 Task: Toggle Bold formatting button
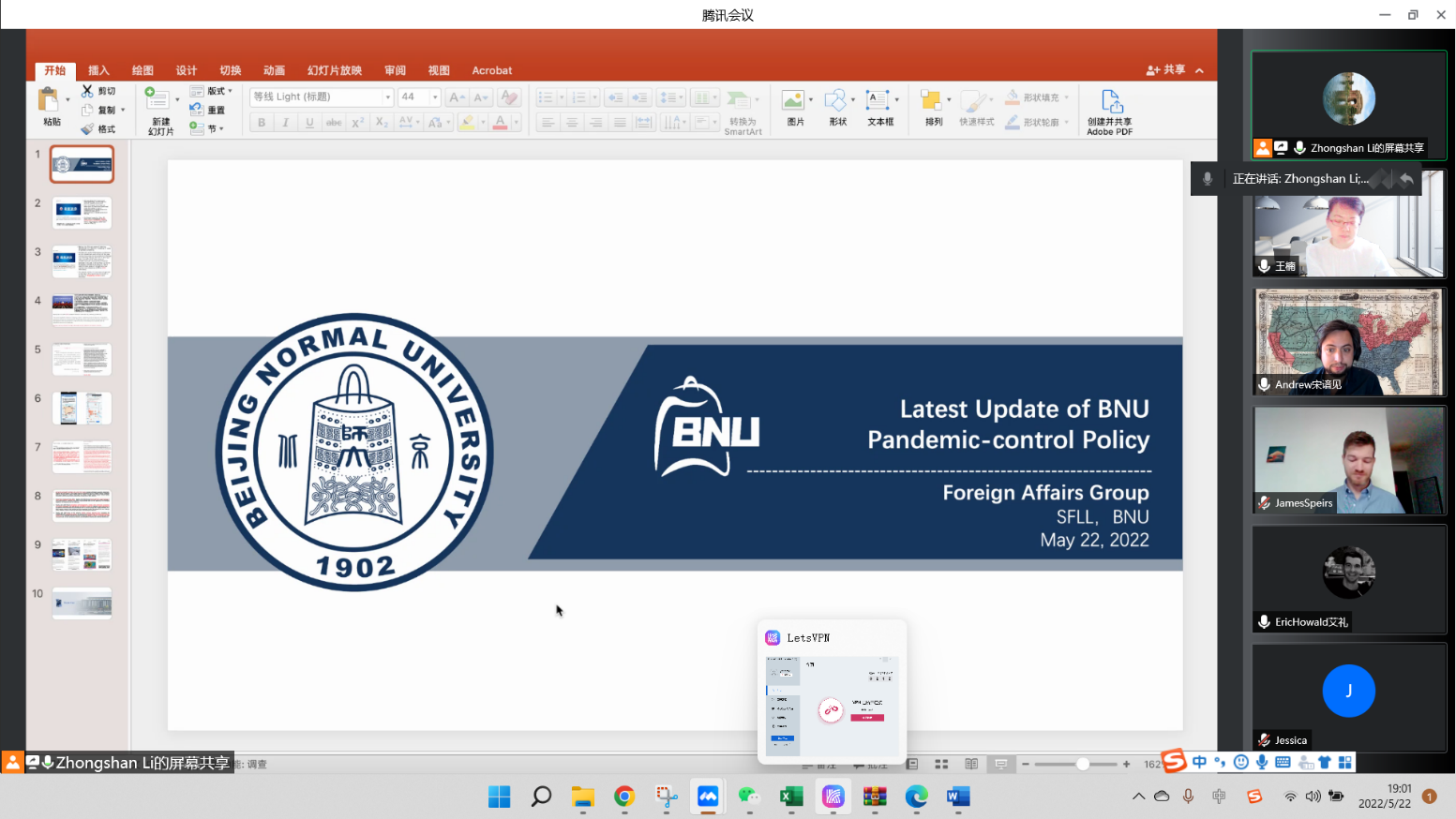pyautogui.click(x=262, y=123)
